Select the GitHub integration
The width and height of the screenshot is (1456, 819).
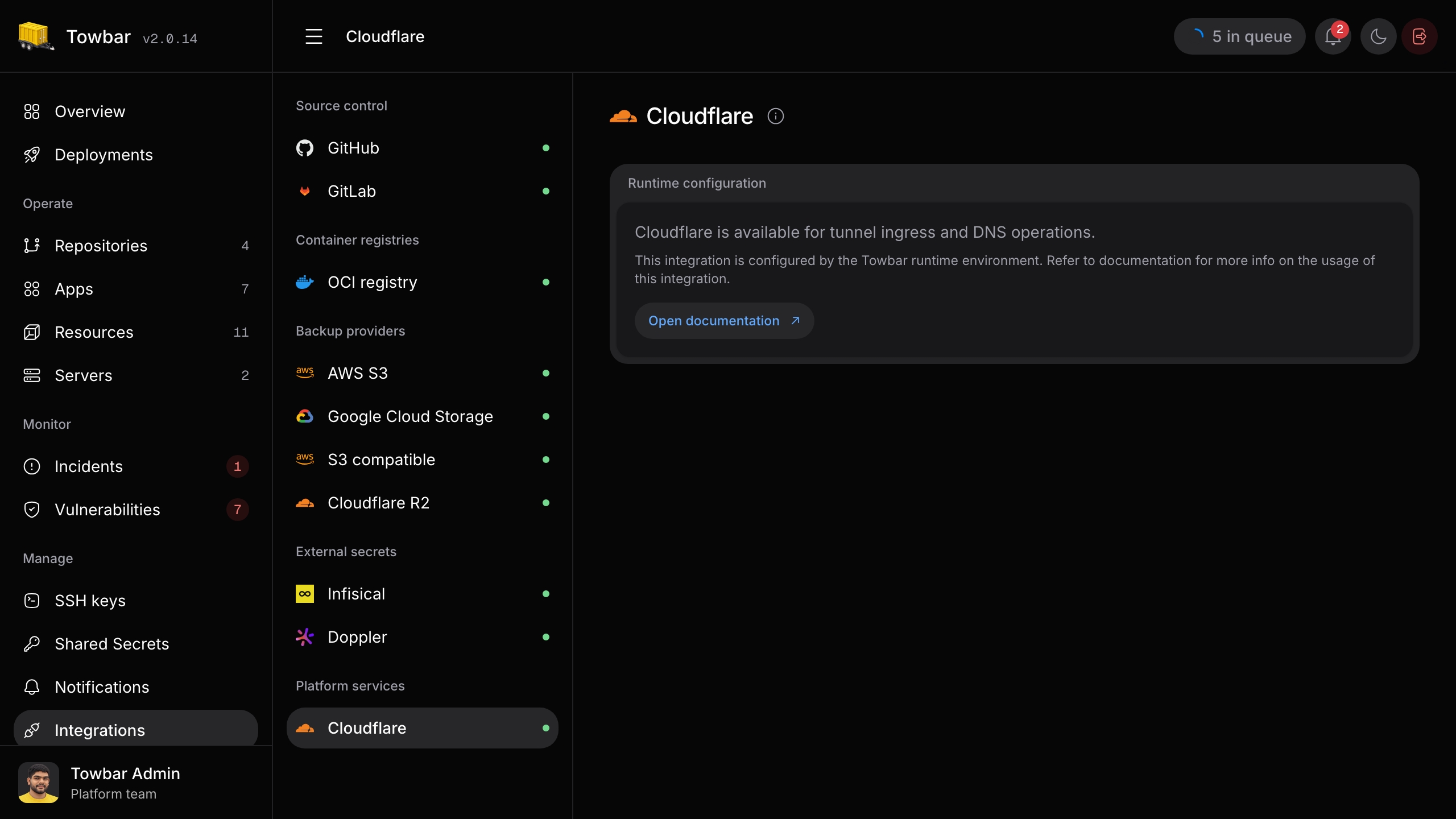[423, 148]
